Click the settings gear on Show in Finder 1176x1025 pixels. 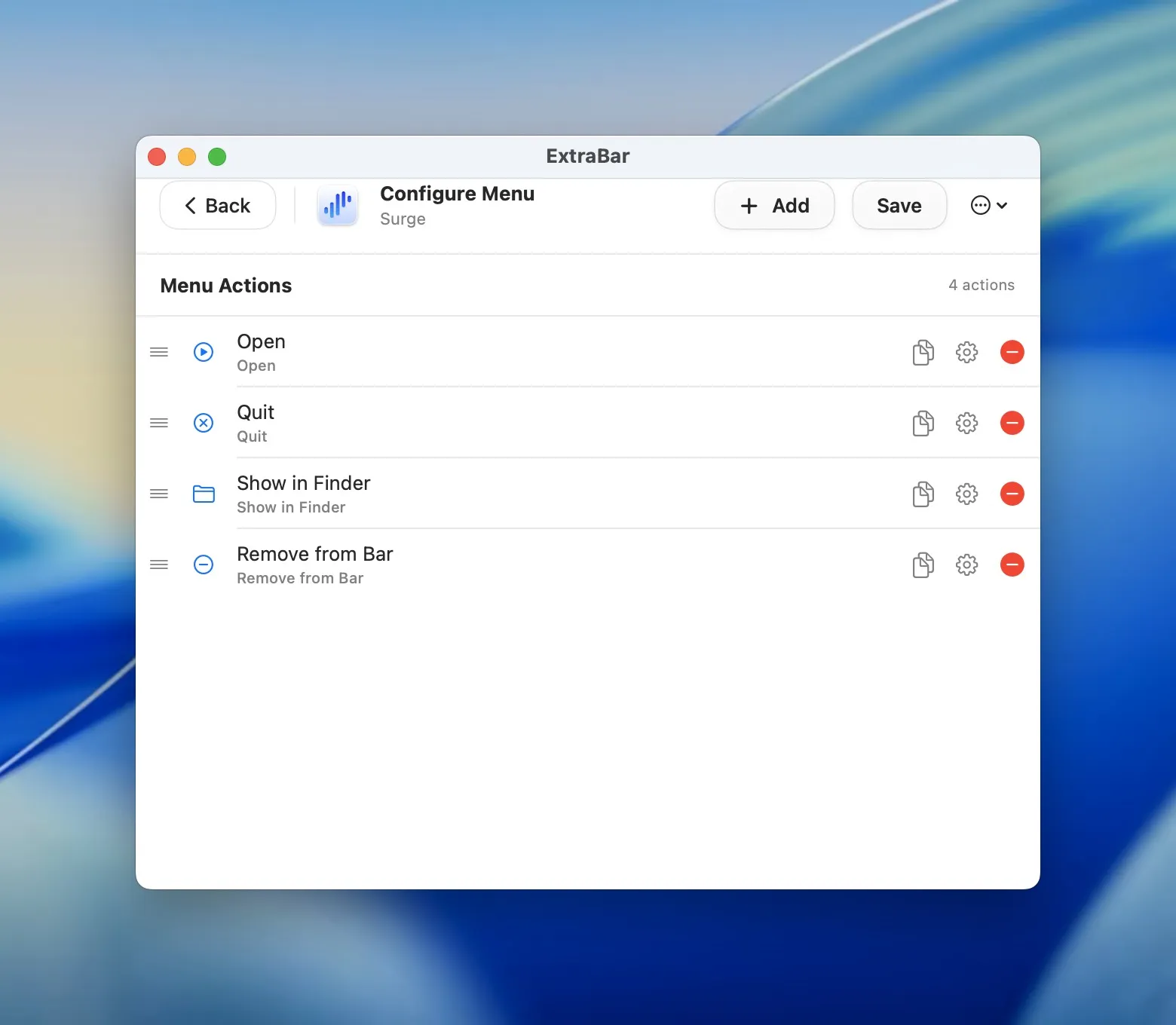(x=966, y=494)
